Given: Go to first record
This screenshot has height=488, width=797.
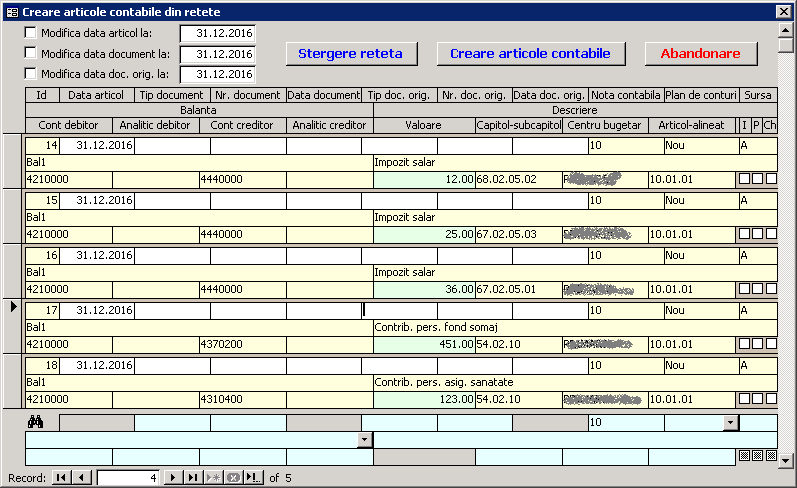Looking at the screenshot, I should pyautogui.click(x=61, y=478).
